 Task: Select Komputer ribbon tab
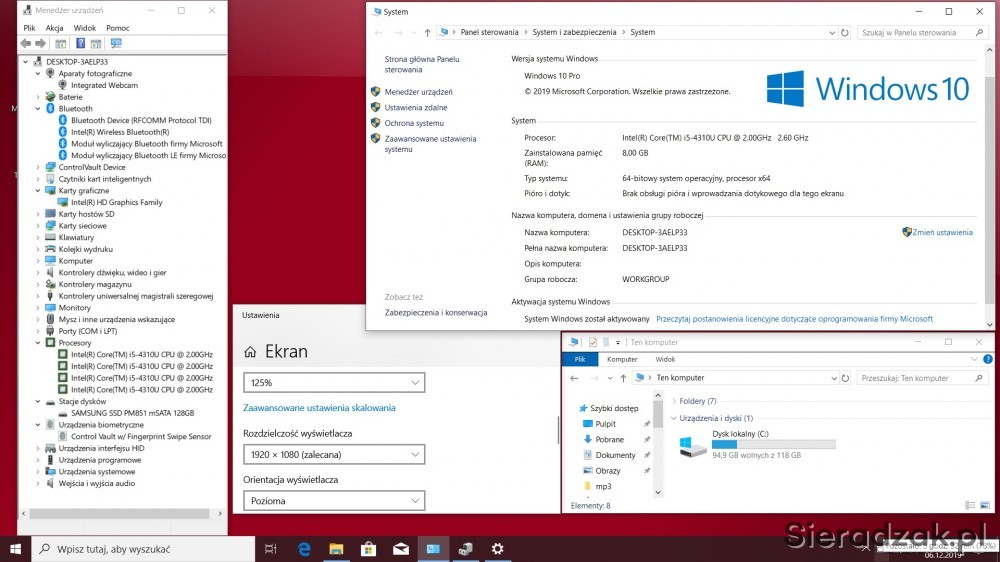click(622, 359)
